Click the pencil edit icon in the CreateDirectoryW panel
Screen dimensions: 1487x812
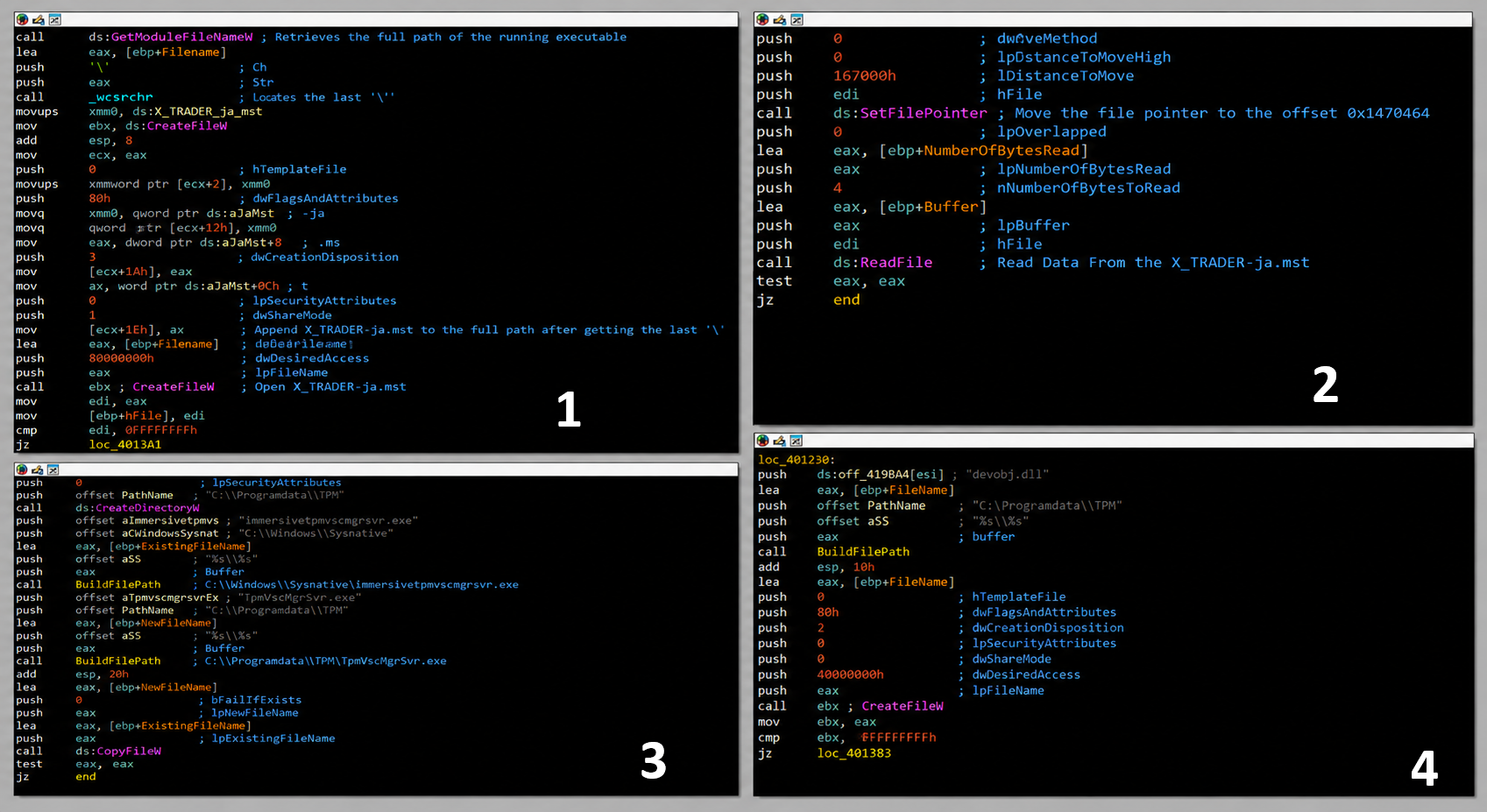38,470
